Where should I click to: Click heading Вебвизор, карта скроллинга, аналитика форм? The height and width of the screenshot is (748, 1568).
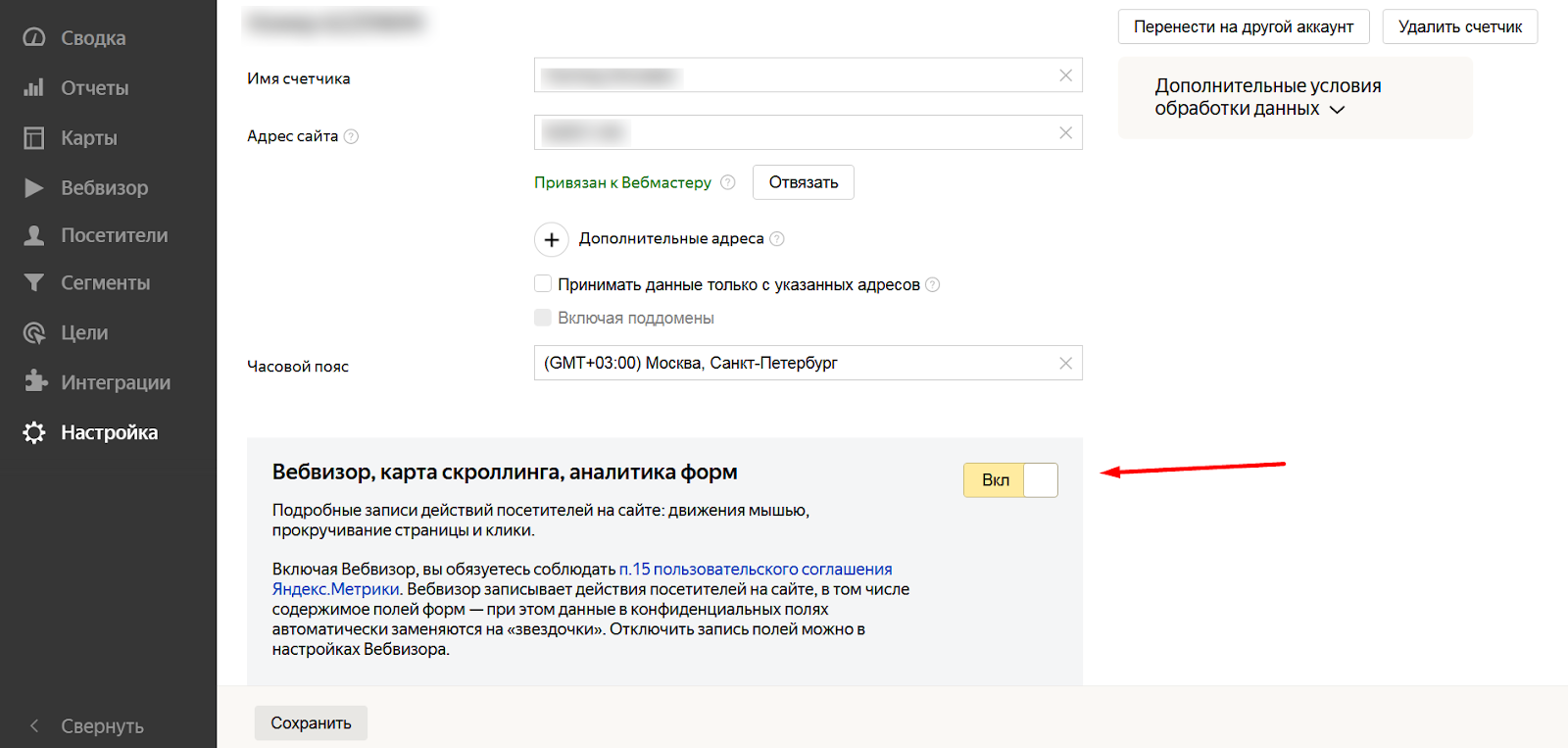pos(505,472)
